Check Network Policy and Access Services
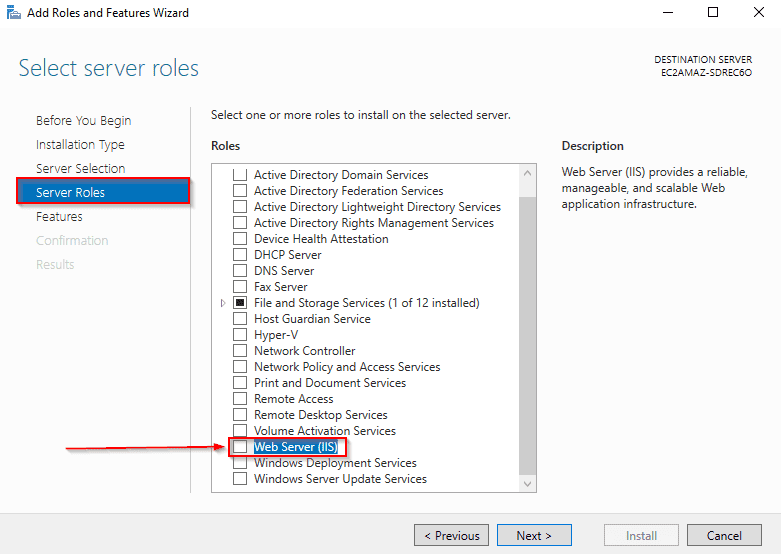This screenshot has width=781, height=554. [240, 367]
